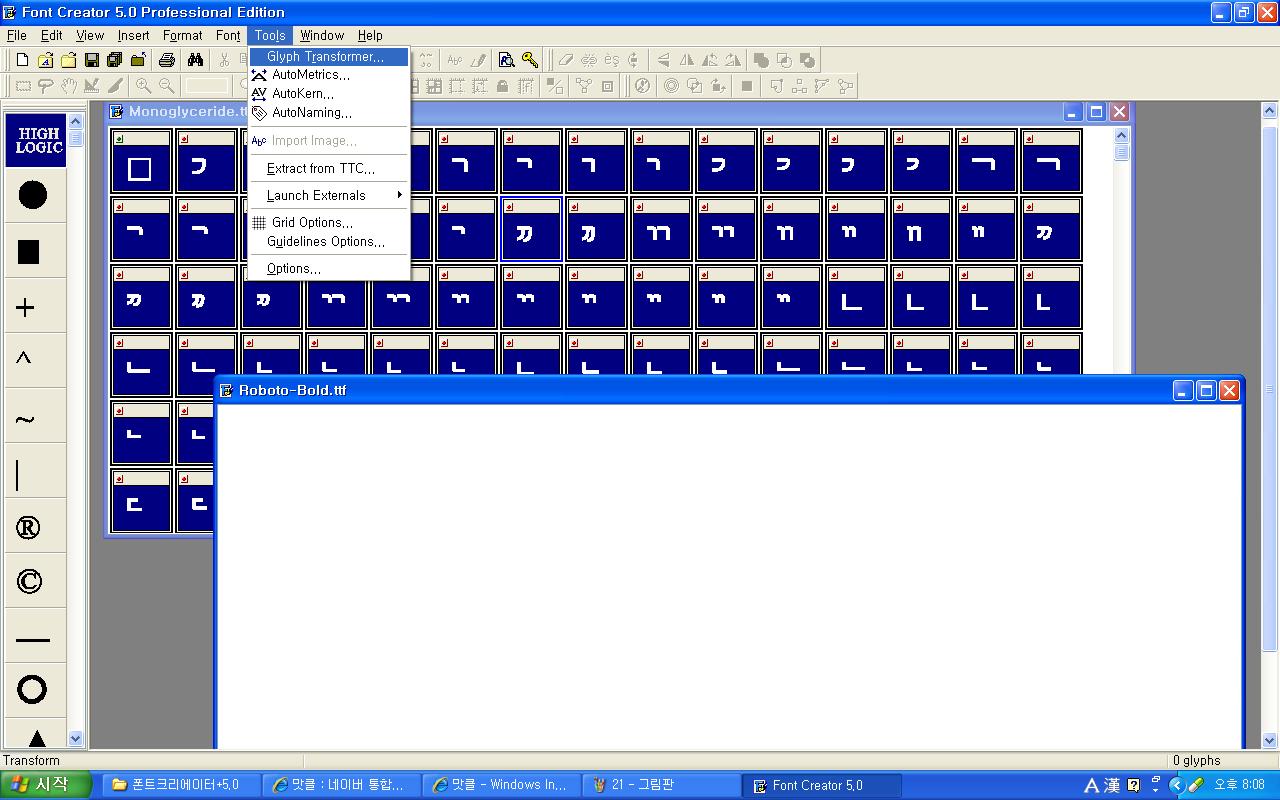
Task: Select the black filled circle sample
Action: click(x=33, y=195)
